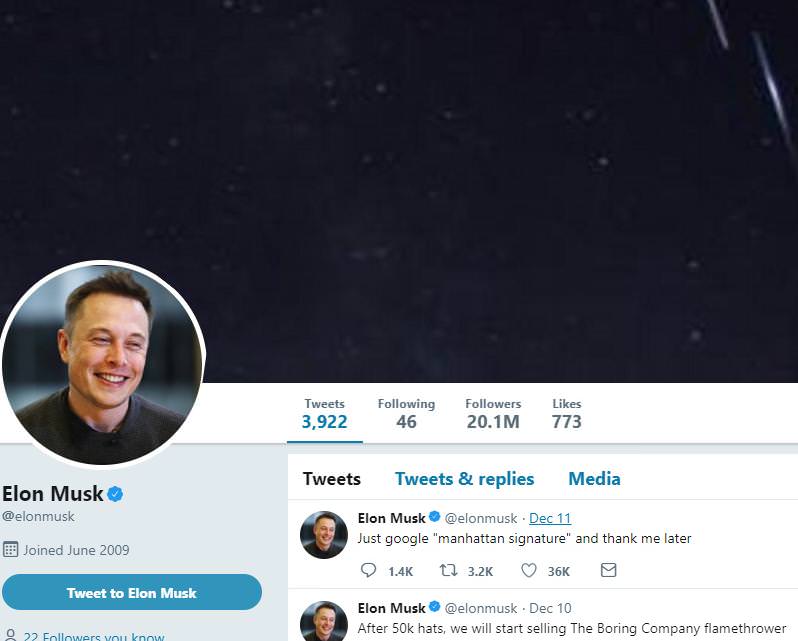
Task: Open the Followers 20.1M count
Action: pyautogui.click(x=493, y=414)
